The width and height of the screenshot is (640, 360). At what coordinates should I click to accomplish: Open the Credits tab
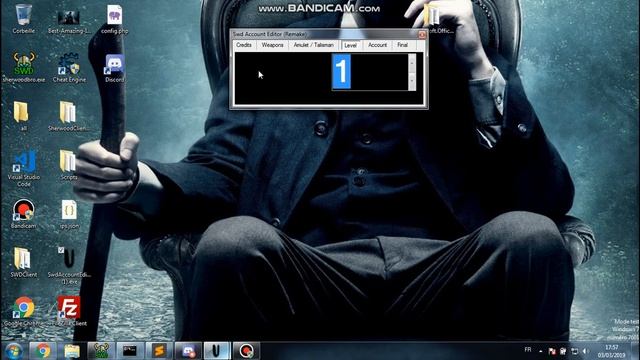(244, 45)
